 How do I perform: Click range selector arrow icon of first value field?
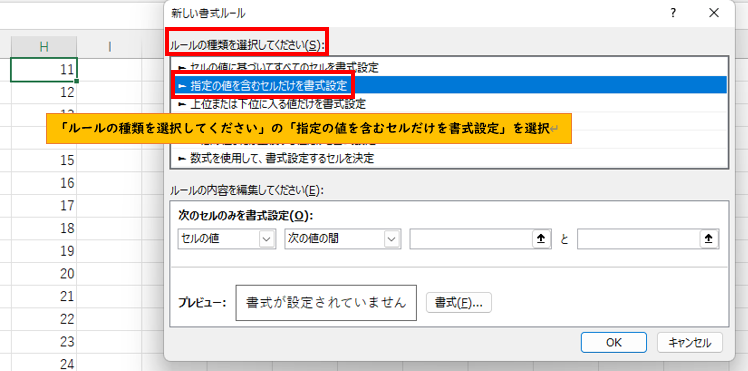pyautogui.click(x=541, y=239)
